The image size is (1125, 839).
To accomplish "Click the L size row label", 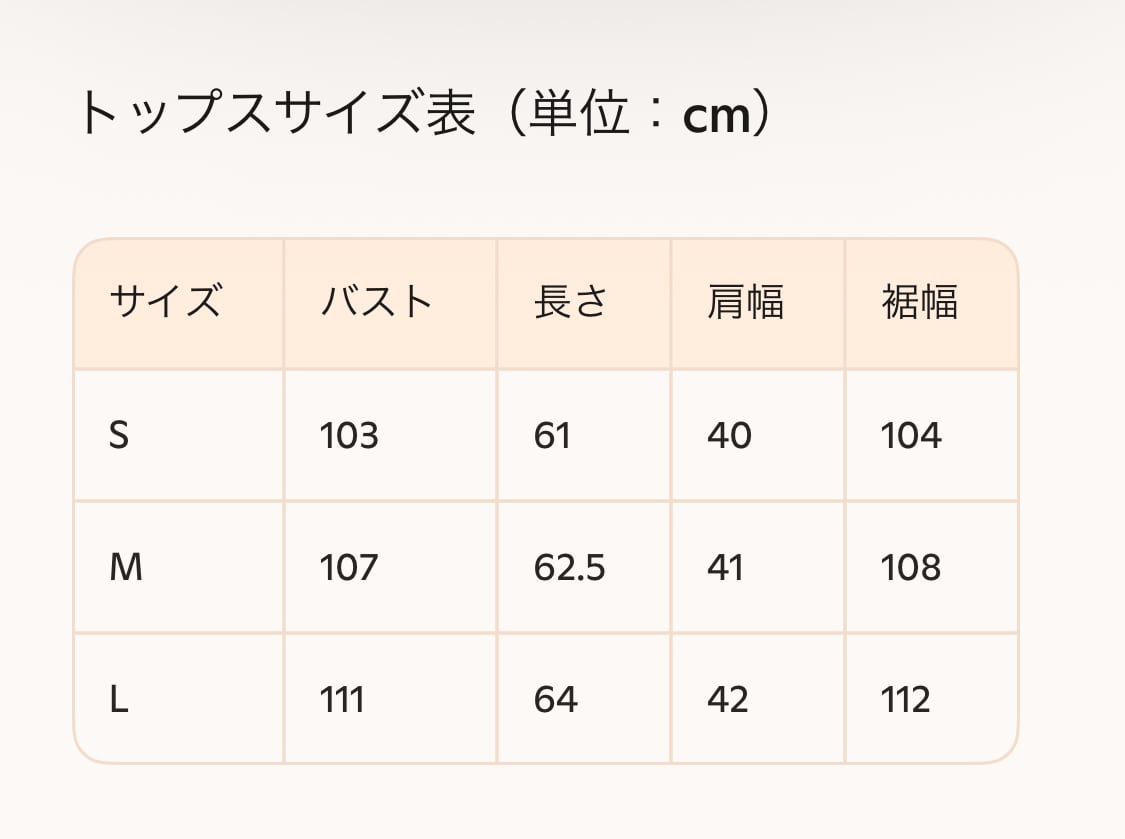I will (119, 700).
